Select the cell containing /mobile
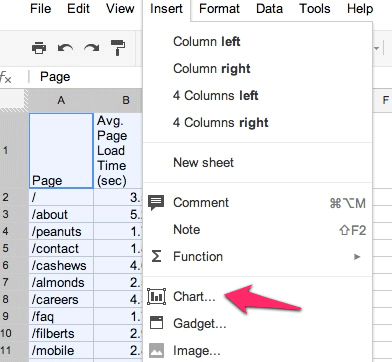Screen dimensions: 392x362 tap(61, 350)
